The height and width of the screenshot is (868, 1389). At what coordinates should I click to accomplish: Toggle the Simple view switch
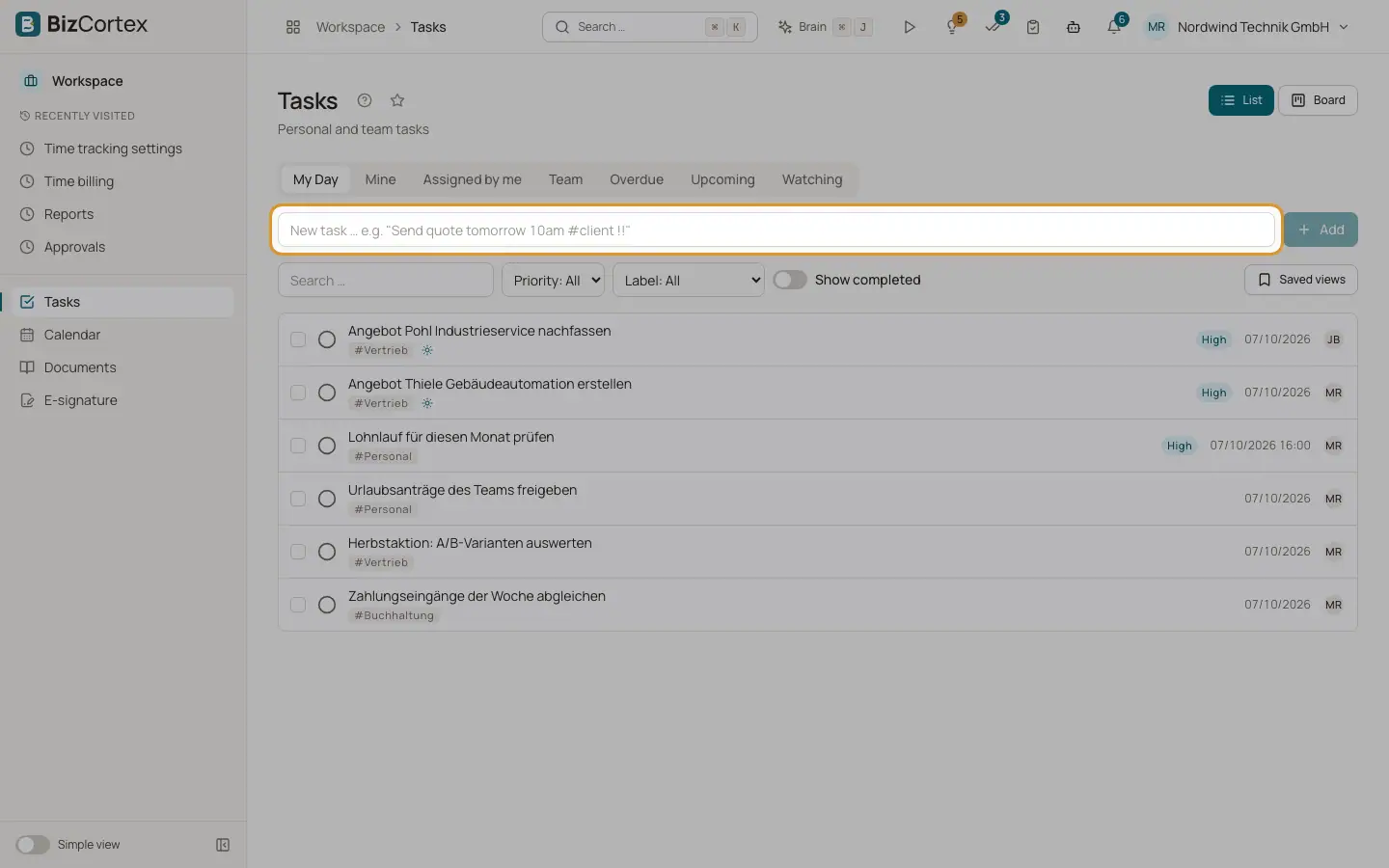[32, 845]
